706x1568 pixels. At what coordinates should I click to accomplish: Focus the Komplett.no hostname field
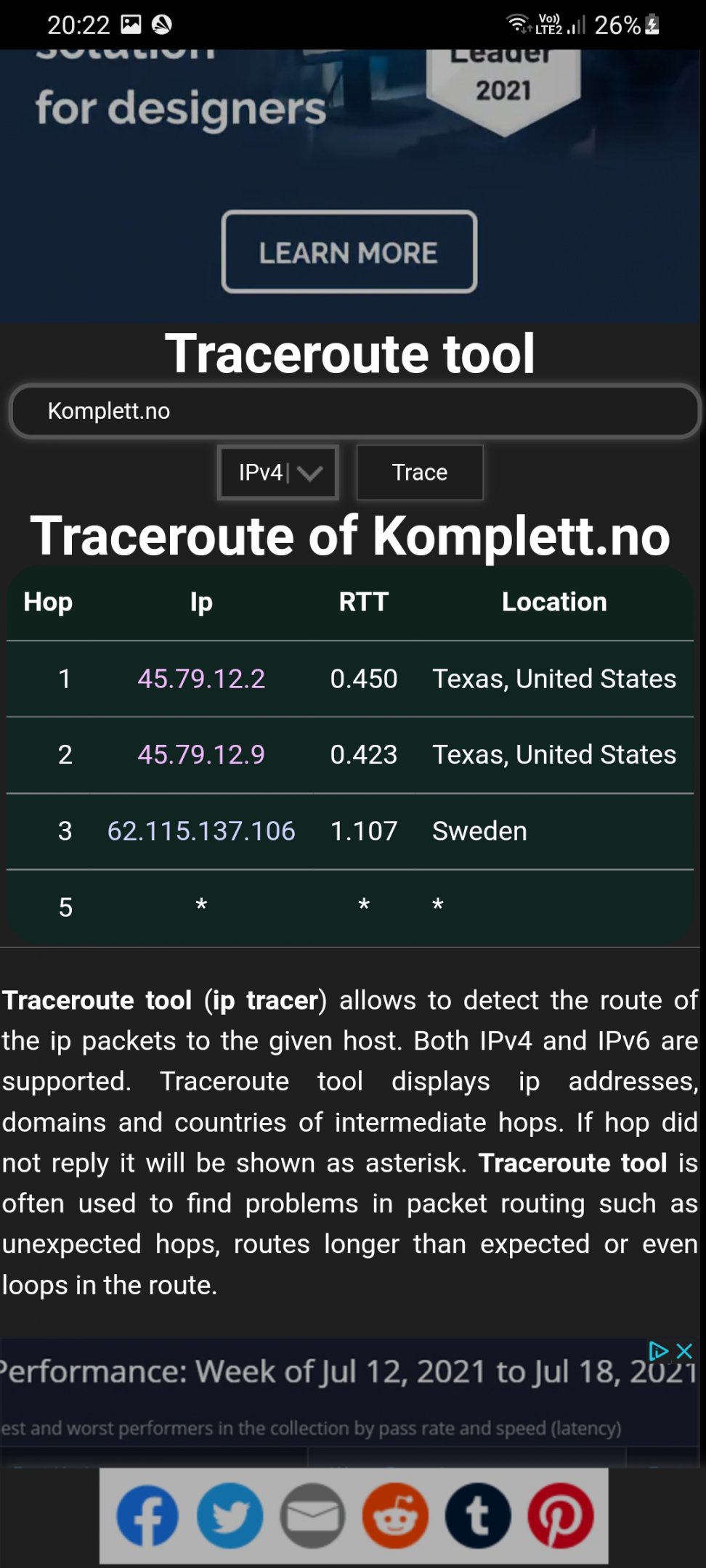point(354,411)
